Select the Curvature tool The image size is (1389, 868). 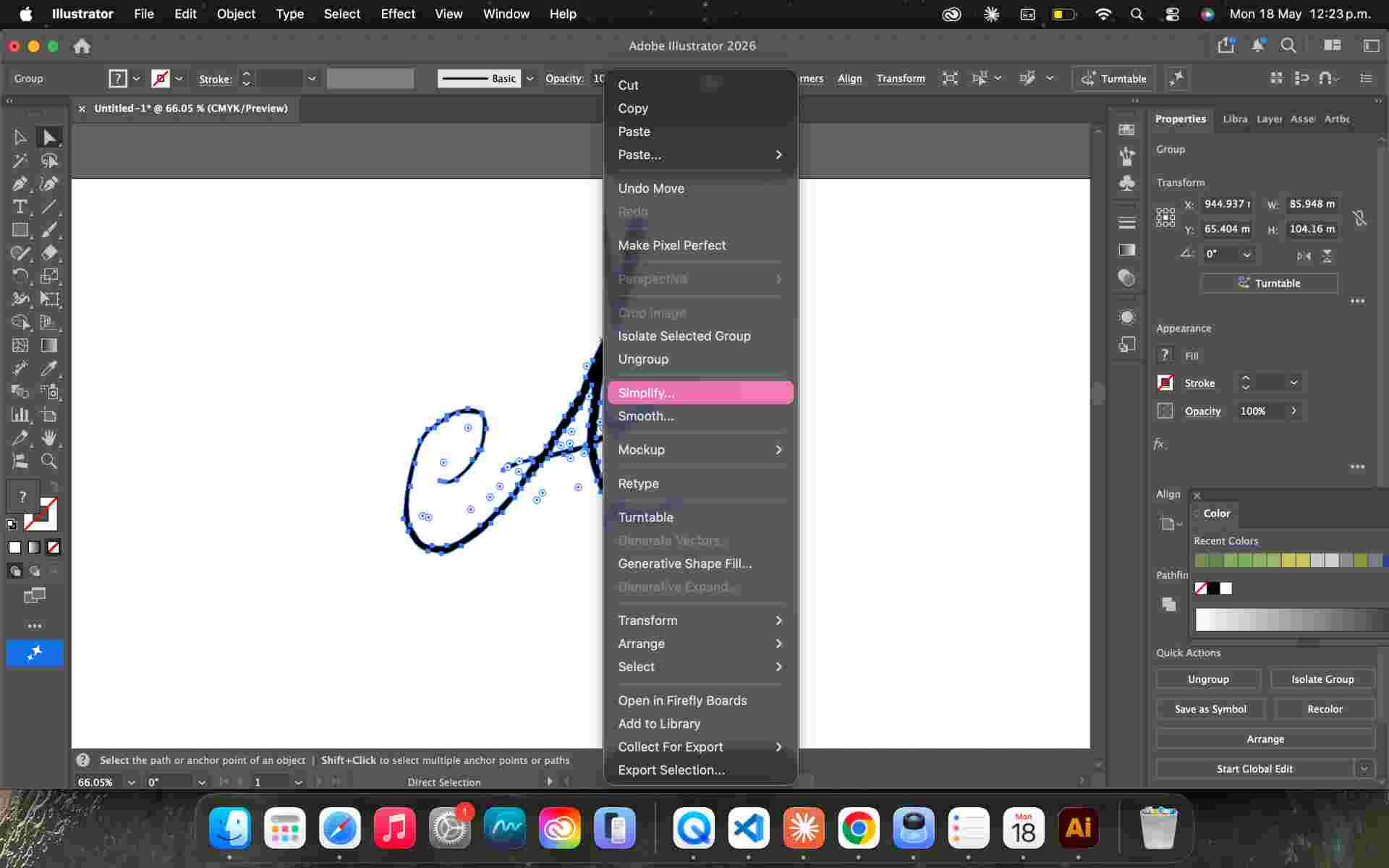[49, 184]
